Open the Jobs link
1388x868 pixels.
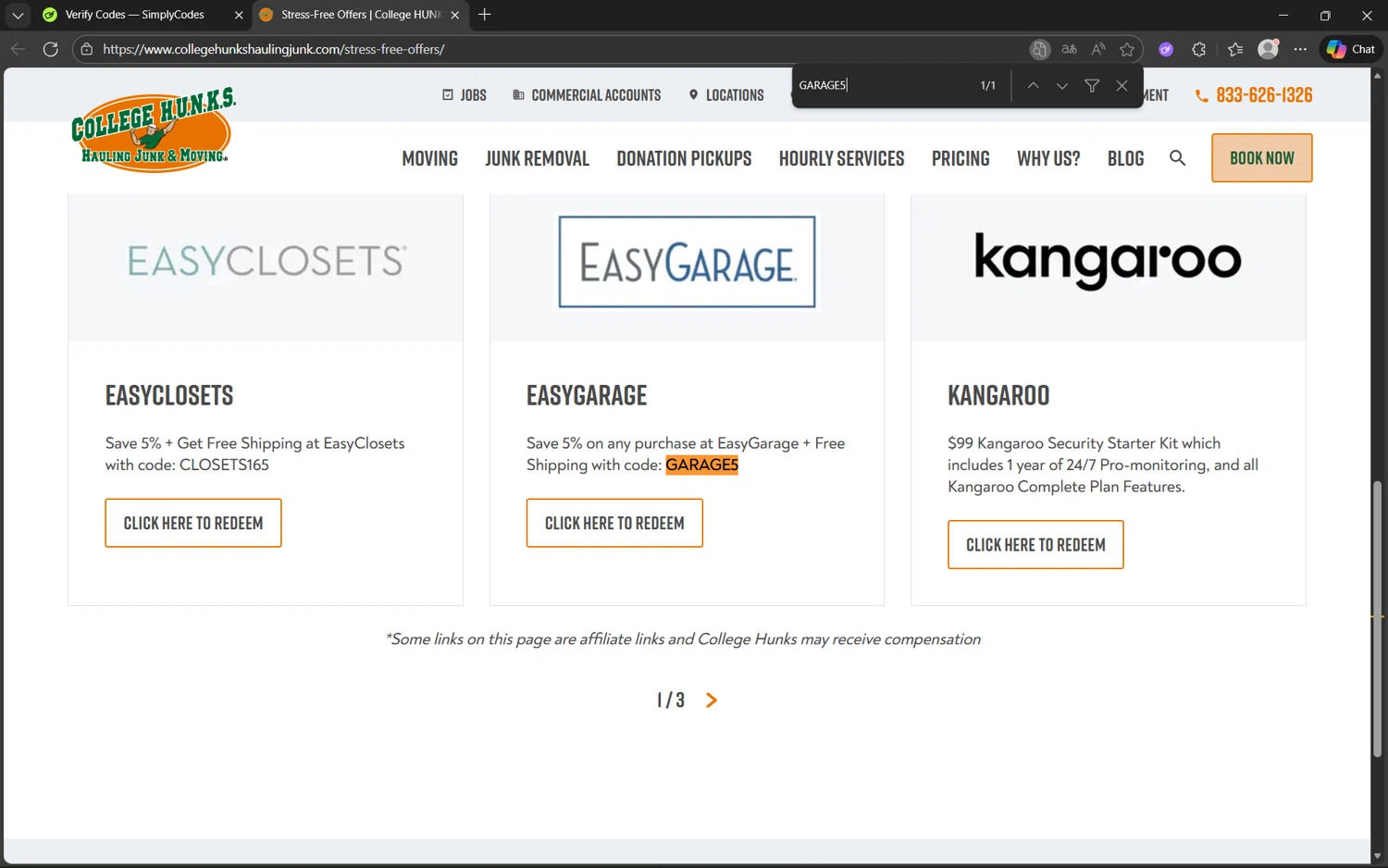(x=465, y=95)
